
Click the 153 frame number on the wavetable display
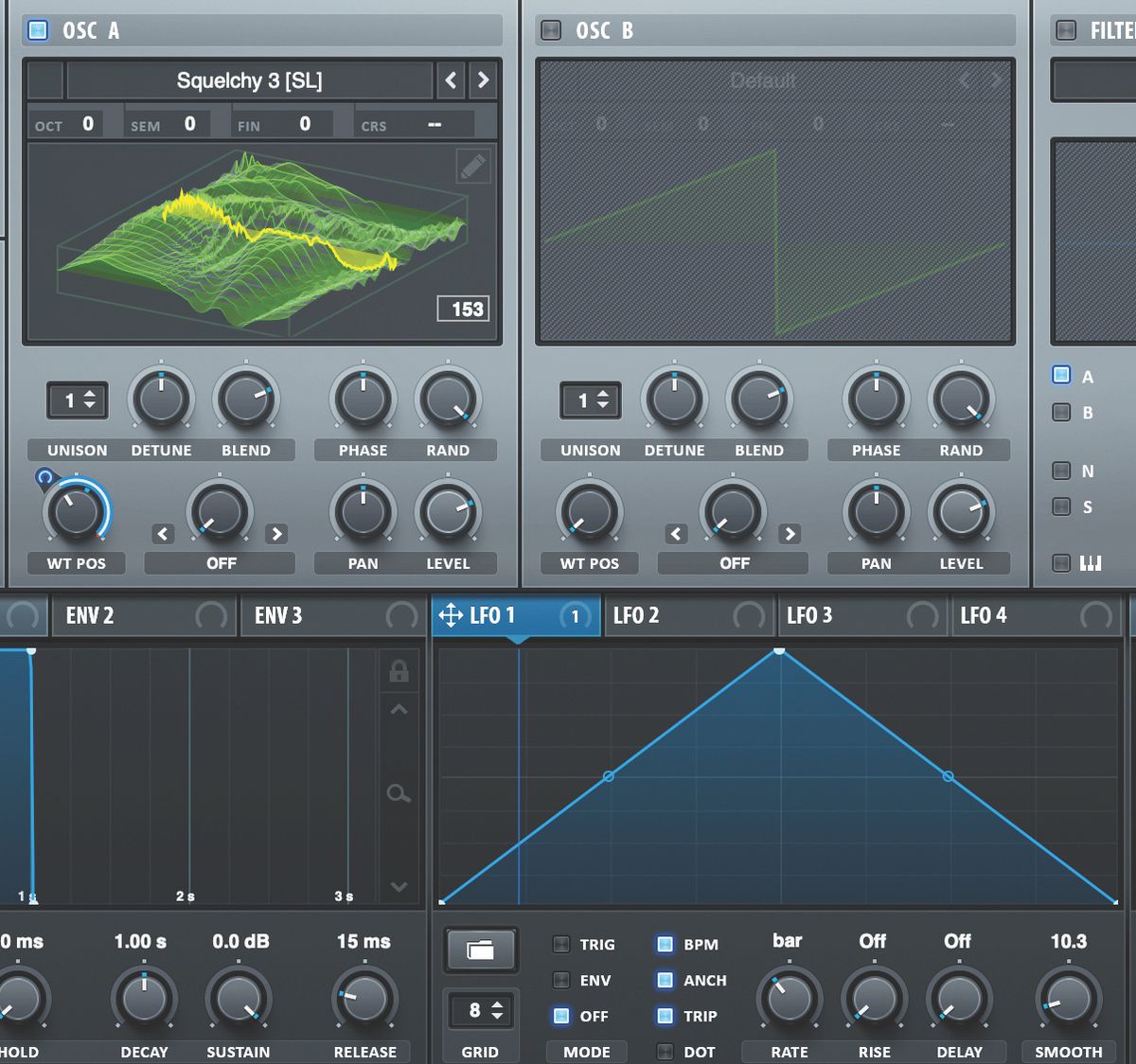pyautogui.click(x=463, y=309)
